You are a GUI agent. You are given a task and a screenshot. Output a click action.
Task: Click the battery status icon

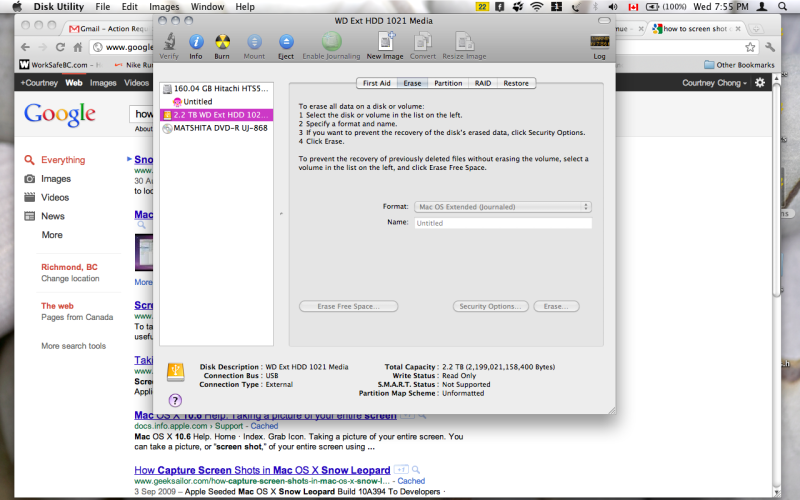point(652,7)
